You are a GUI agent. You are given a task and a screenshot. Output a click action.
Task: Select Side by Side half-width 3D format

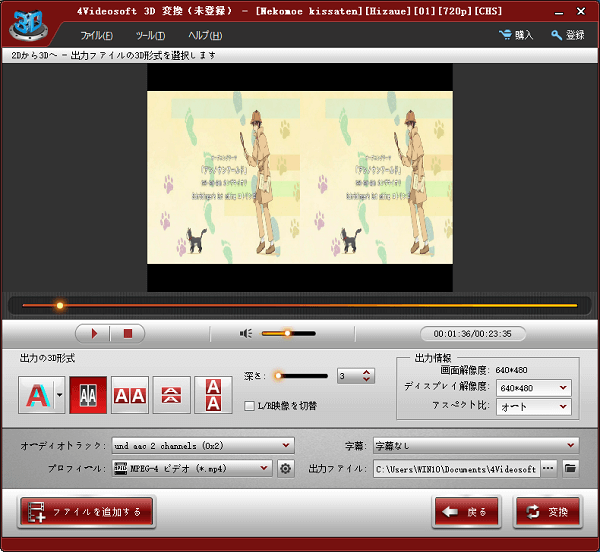point(88,395)
